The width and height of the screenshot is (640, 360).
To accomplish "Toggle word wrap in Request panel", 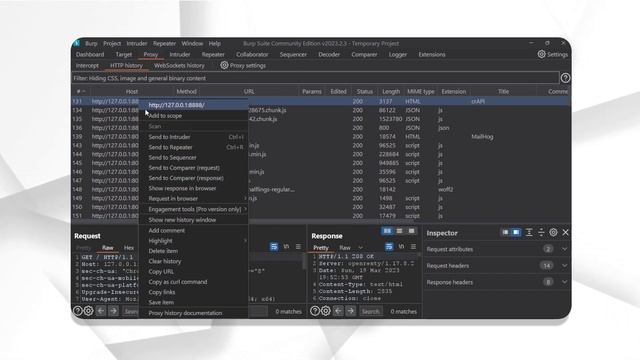I will pyautogui.click(x=274, y=247).
